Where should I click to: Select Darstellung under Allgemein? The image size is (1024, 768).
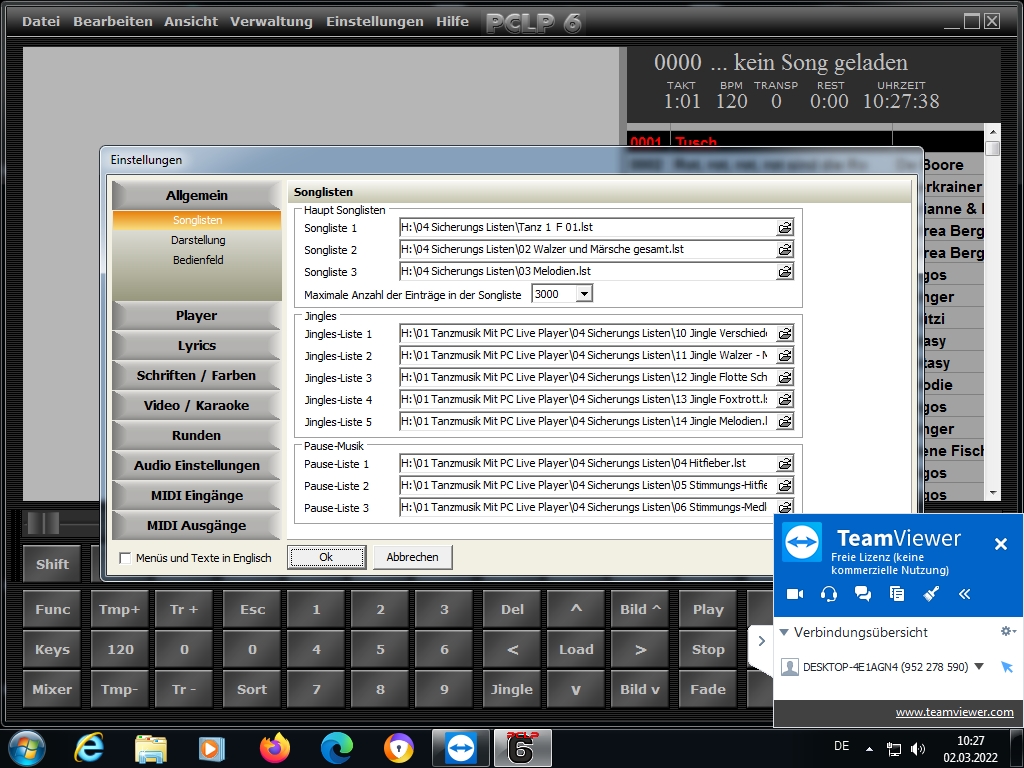[x=197, y=240]
